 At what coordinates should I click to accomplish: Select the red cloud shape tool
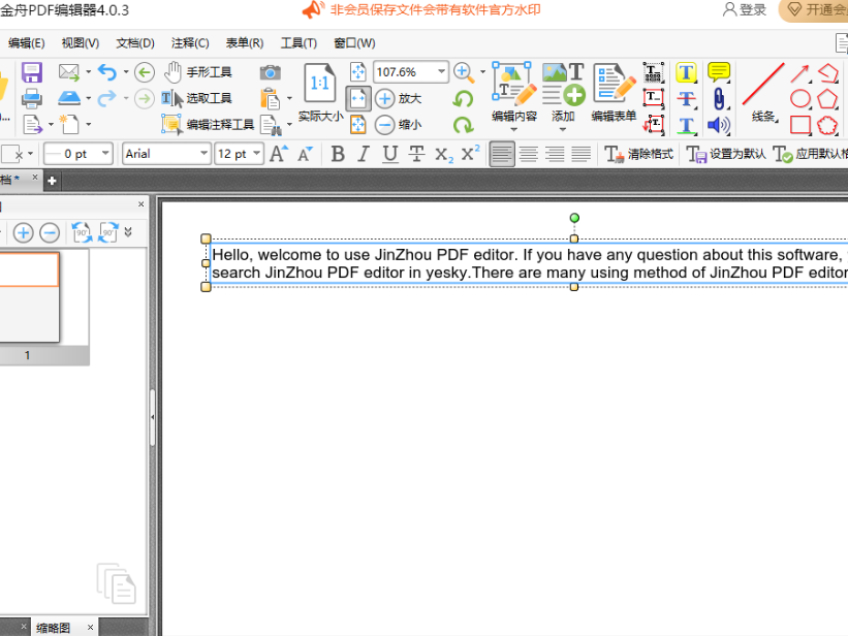pos(827,125)
